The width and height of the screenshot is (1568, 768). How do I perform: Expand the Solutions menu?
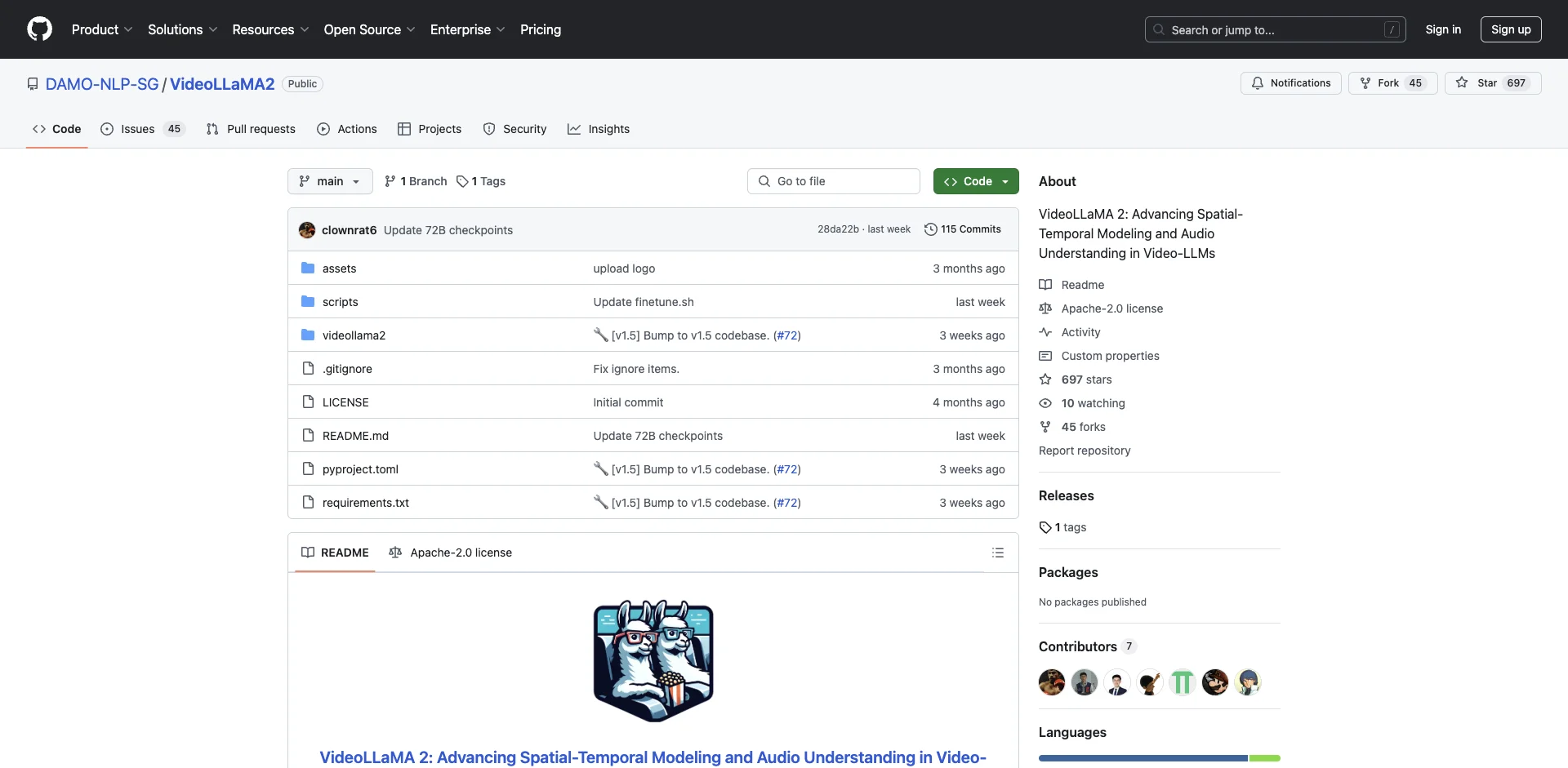click(182, 29)
